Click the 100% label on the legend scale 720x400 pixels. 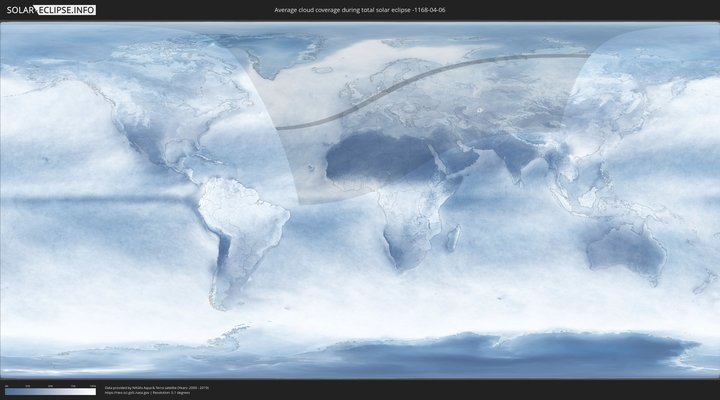(x=93, y=386)
